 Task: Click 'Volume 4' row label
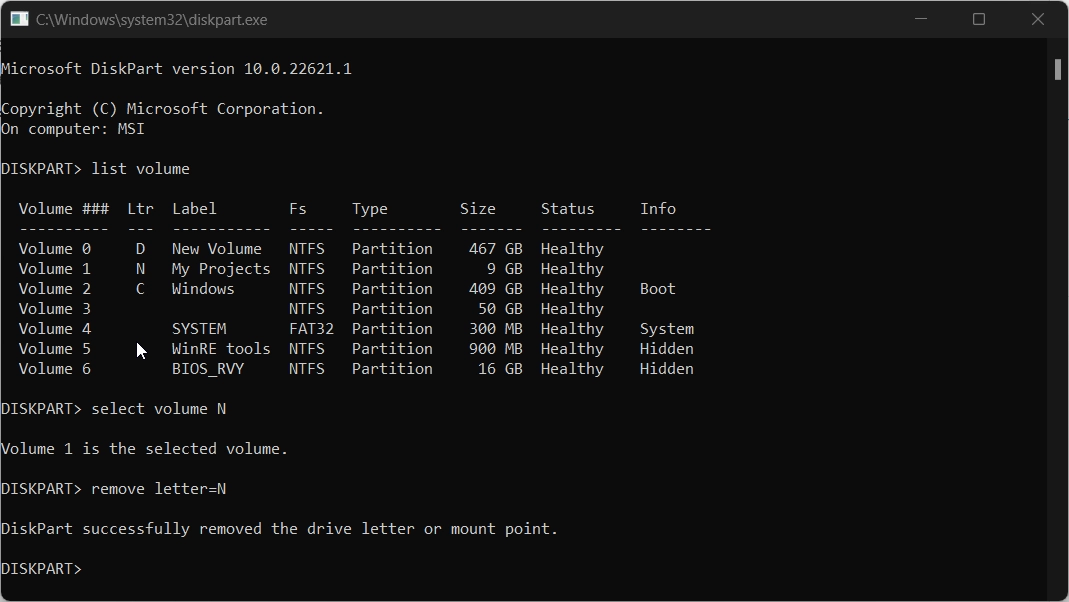coord(55,329)
